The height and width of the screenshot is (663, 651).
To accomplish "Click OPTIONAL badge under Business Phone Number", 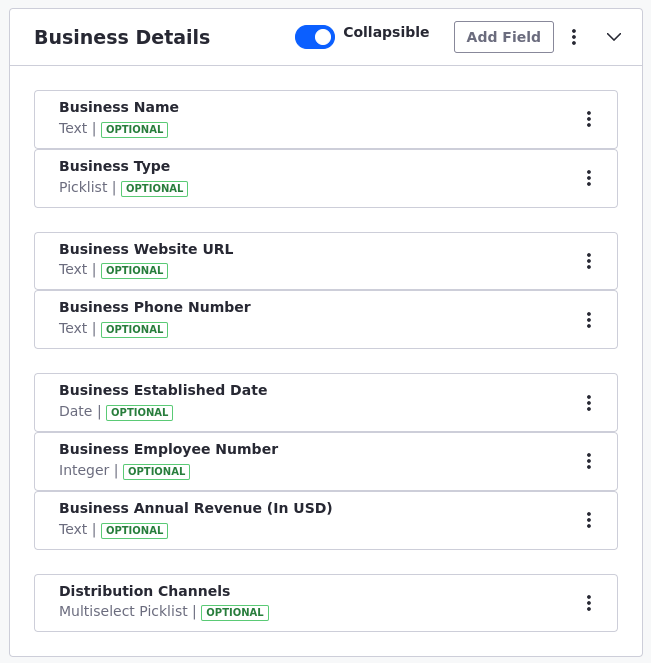I will pyautogui.click(x=134, y=329).
